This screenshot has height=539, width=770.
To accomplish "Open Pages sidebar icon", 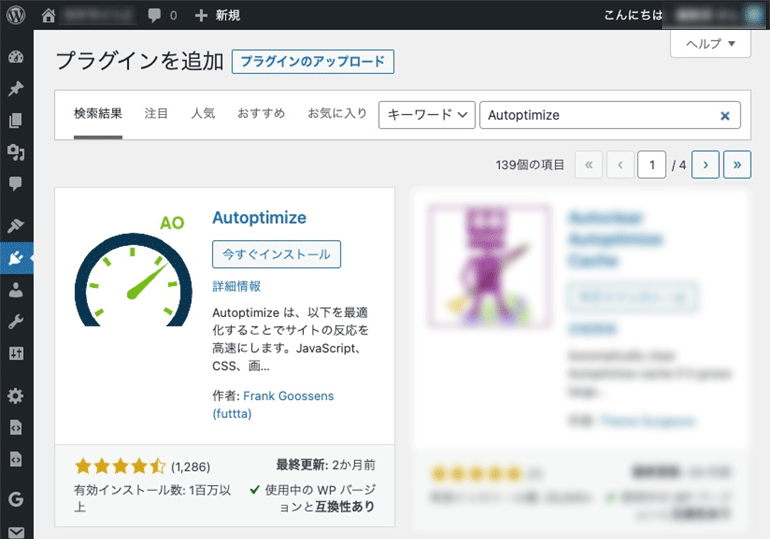I will point(16,120).
